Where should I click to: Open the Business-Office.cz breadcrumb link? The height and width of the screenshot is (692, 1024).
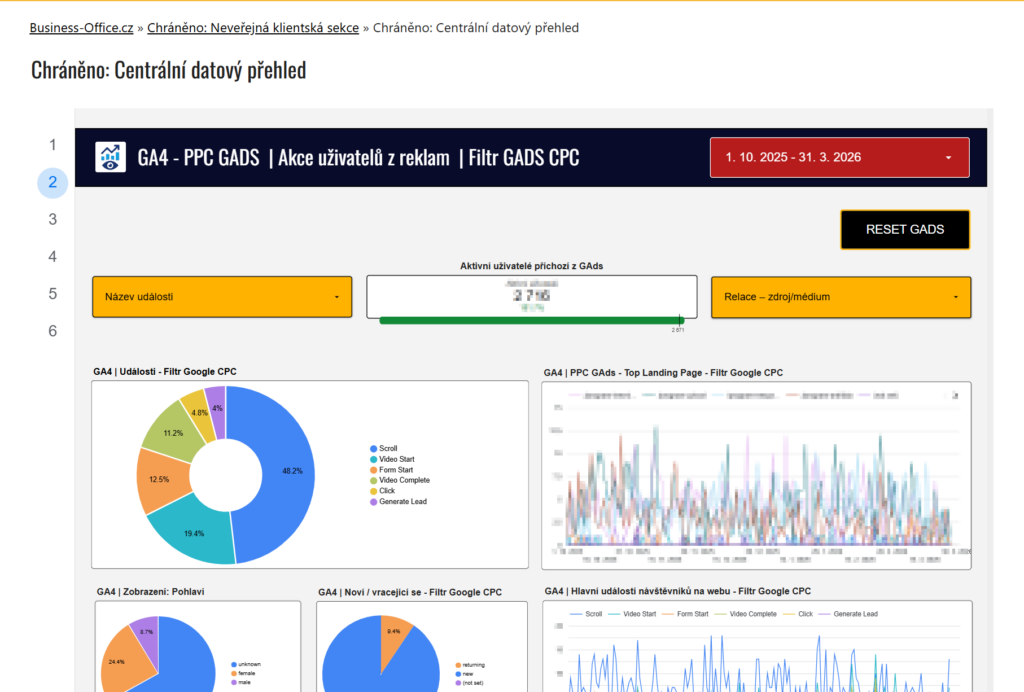(x=80, y=28)
